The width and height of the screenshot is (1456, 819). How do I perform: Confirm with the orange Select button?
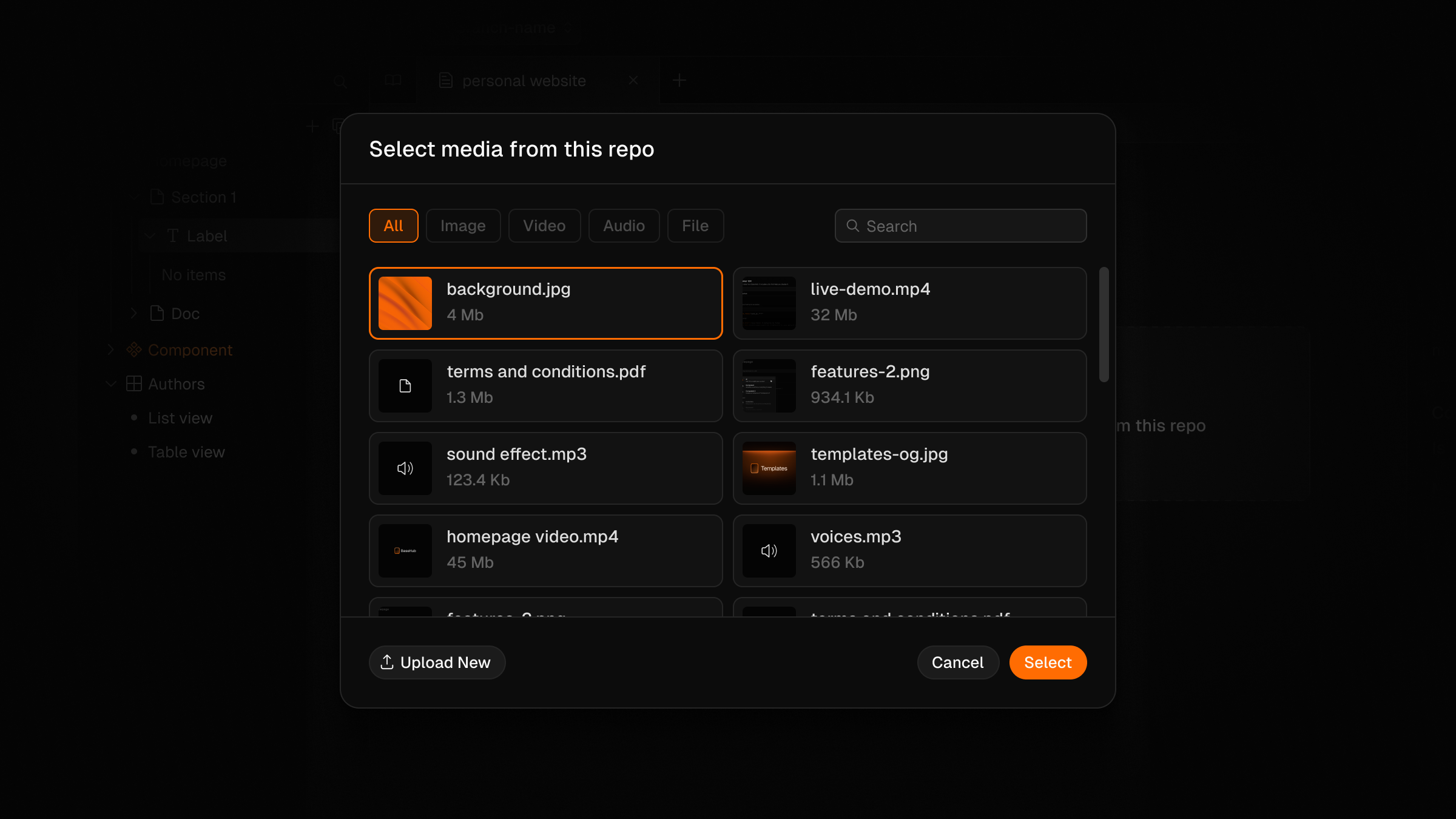(1048, 662)
